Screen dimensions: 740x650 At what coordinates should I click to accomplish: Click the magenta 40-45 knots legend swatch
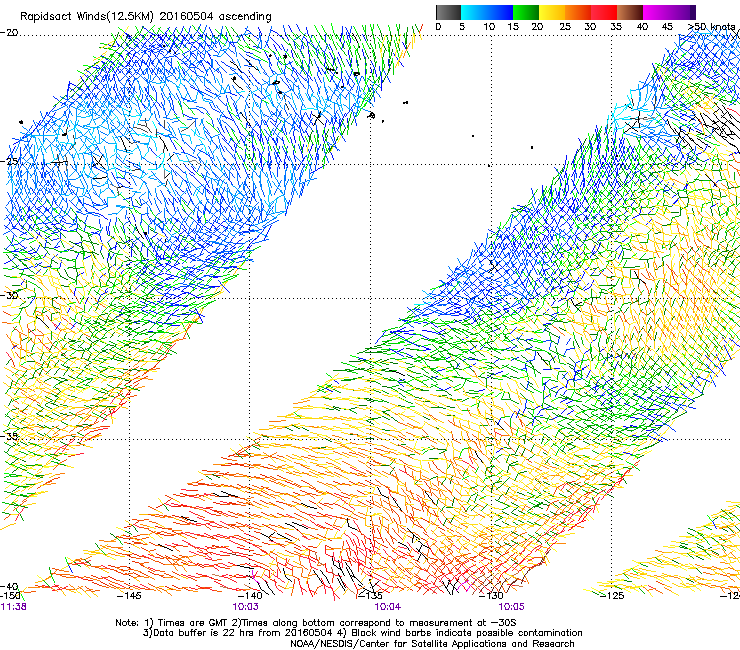[x=656, y=12]
